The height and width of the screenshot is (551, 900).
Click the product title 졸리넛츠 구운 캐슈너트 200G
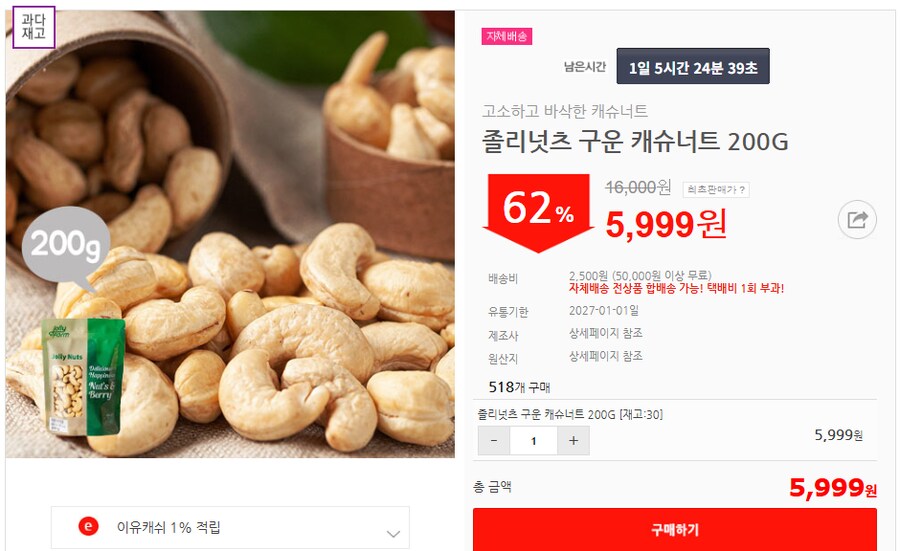pos(635,141)
